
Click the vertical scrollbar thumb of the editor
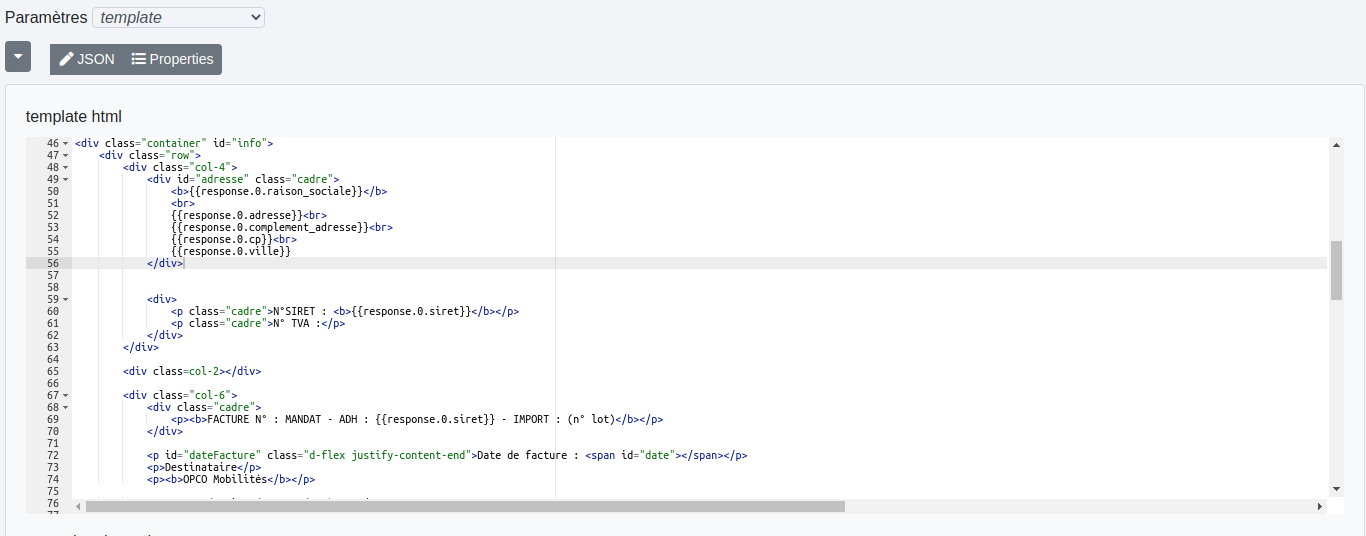pyautogui.click(x=1336, y=270)
